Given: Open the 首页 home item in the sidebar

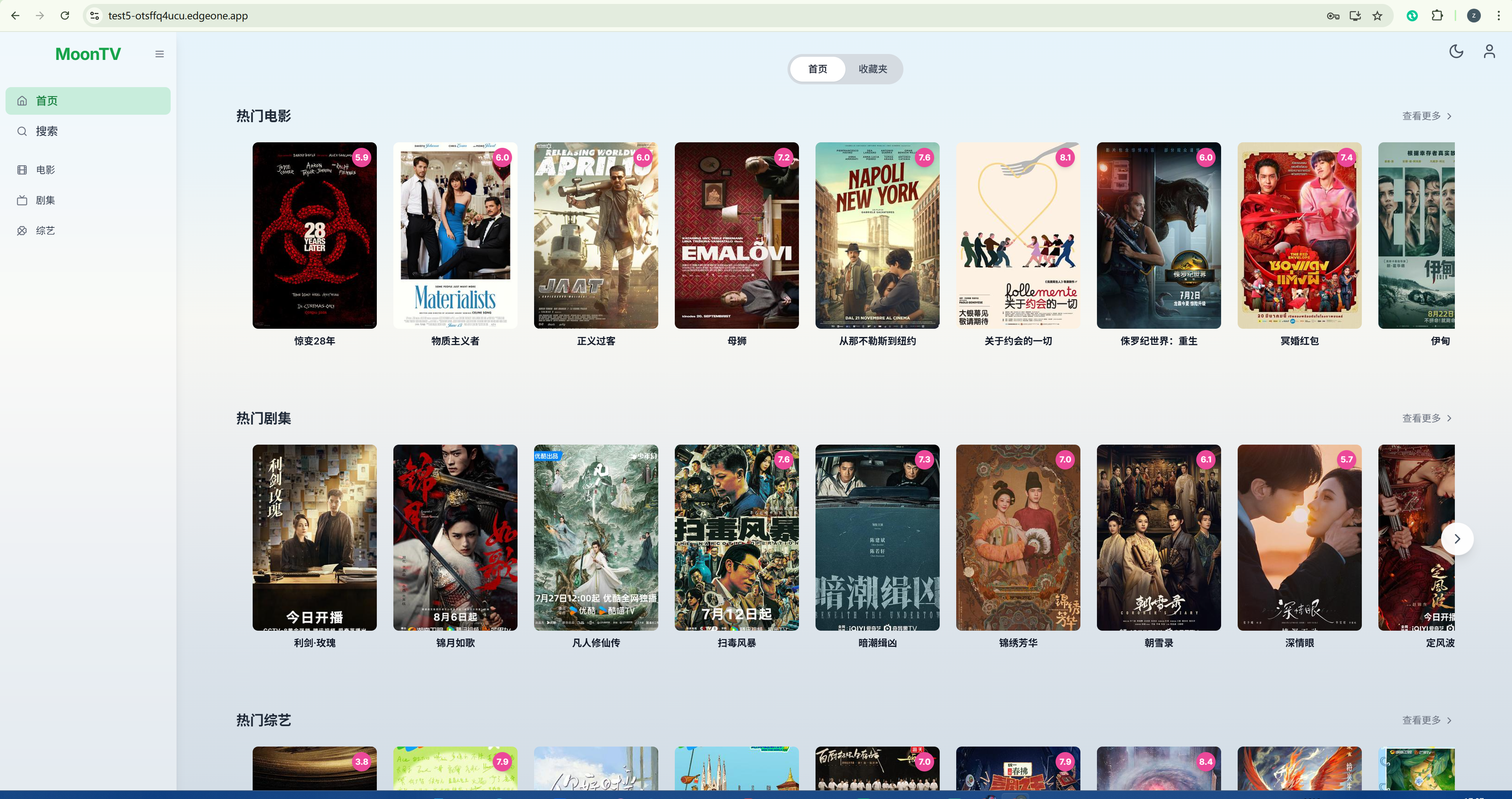Looking at the screenshot, I should (x=88, y=101).
